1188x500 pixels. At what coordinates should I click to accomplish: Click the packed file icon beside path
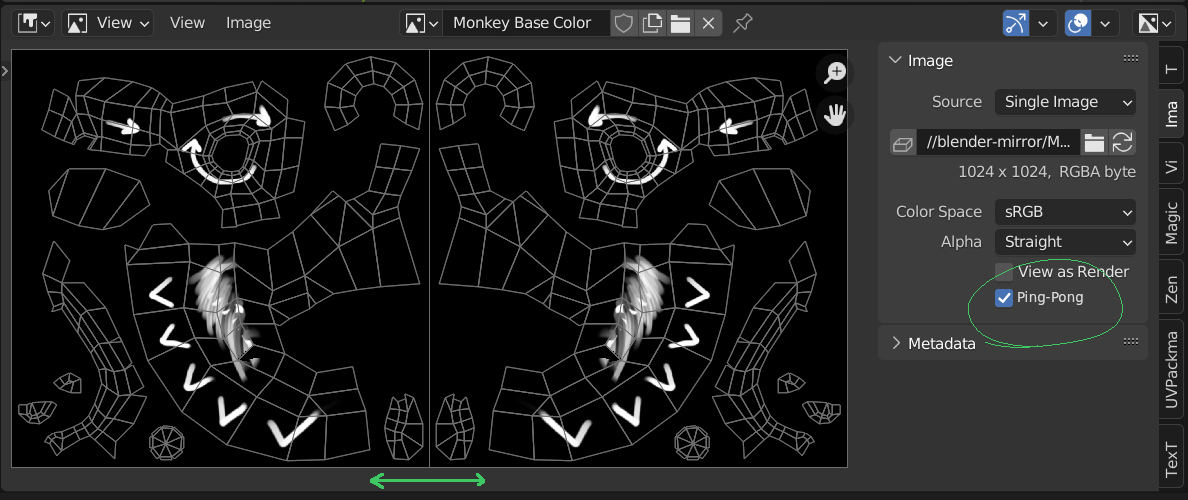pyautogui.click(x=902, y=142)
